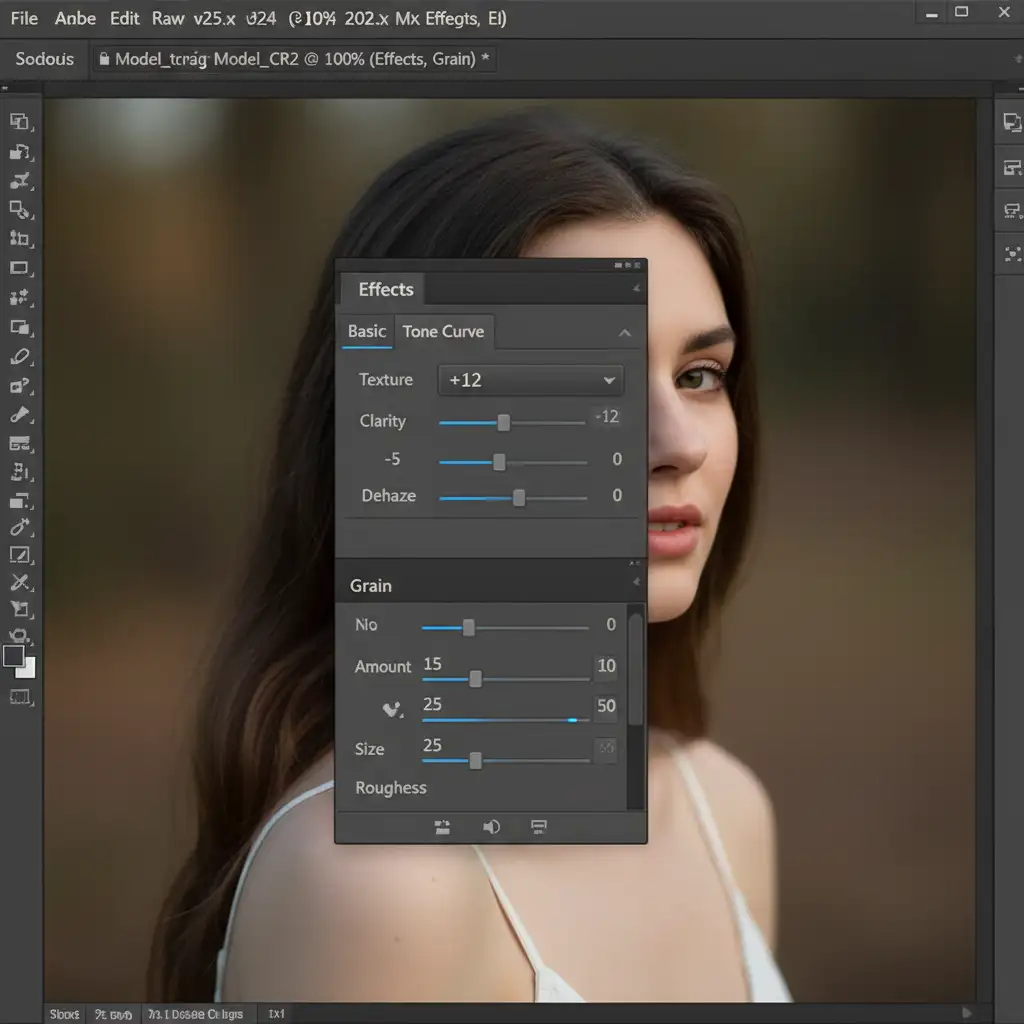Viewport: 1024px width, 1024px height.
Task: Collapse the Grain section with its arrow
Action: coord(634,583)
